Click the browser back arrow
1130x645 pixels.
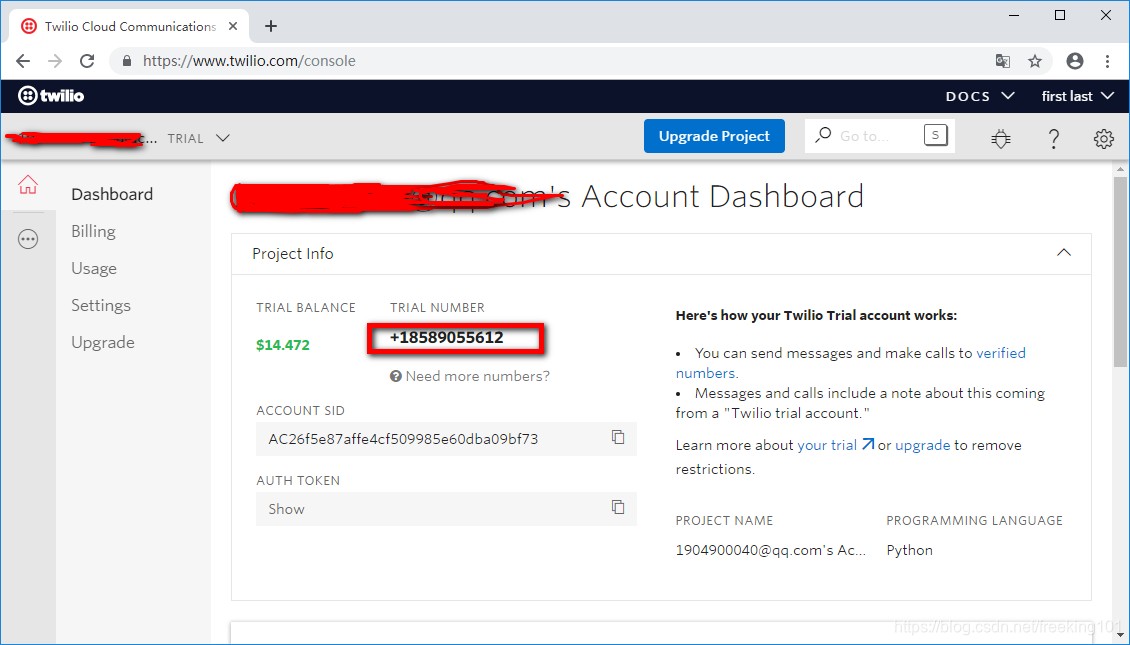(x=23, y=61)
